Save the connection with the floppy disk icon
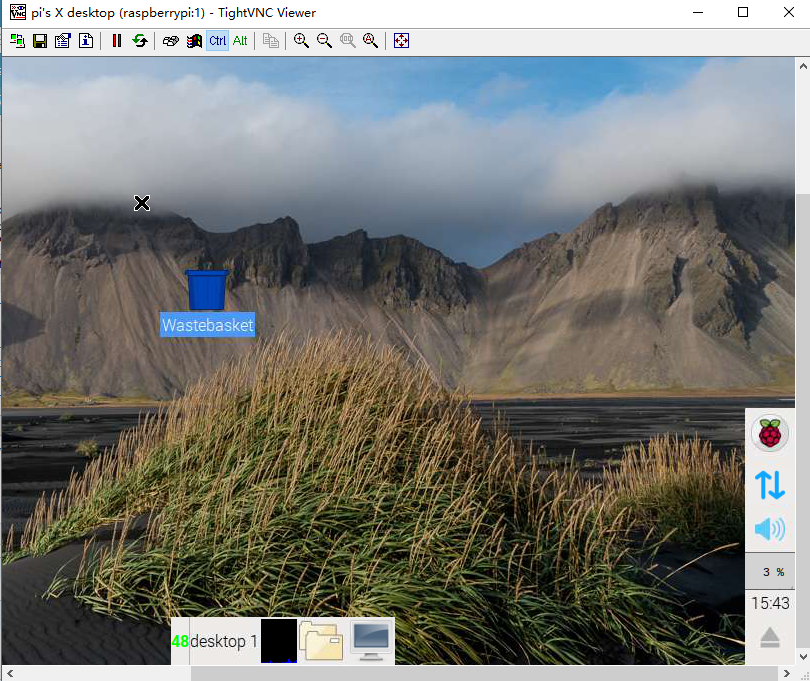The width and height of the screenshot is (810, 681). (40, 41)
